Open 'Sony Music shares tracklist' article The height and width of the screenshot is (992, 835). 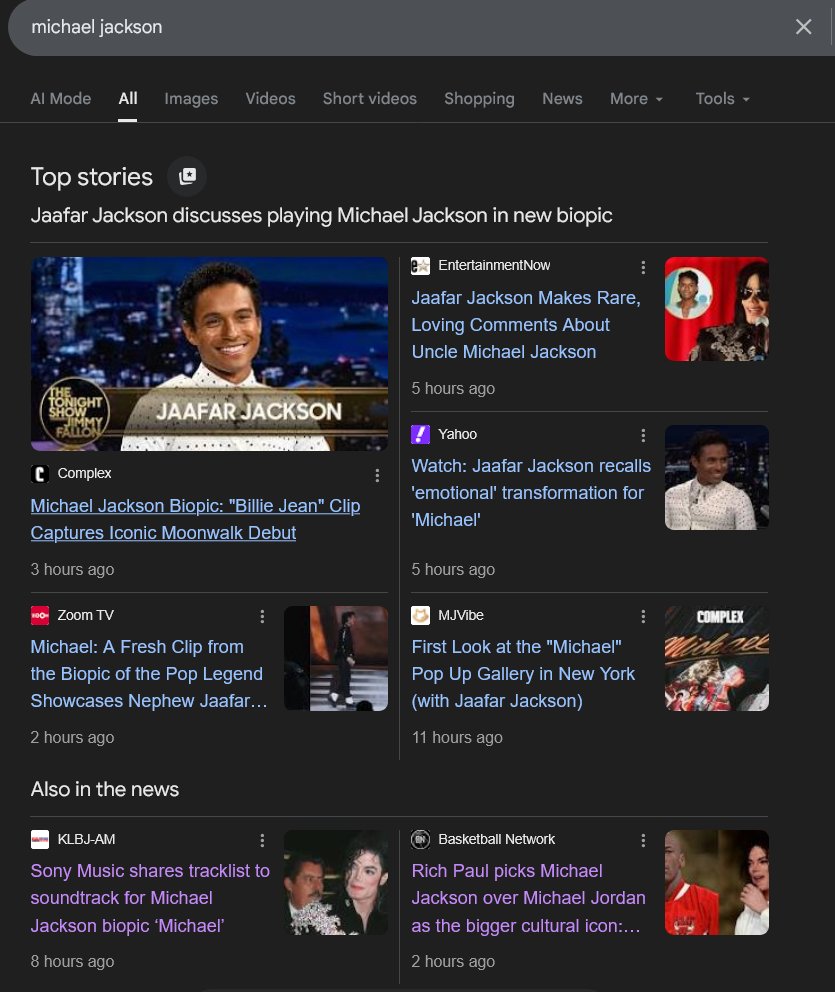tap(150, 898)
